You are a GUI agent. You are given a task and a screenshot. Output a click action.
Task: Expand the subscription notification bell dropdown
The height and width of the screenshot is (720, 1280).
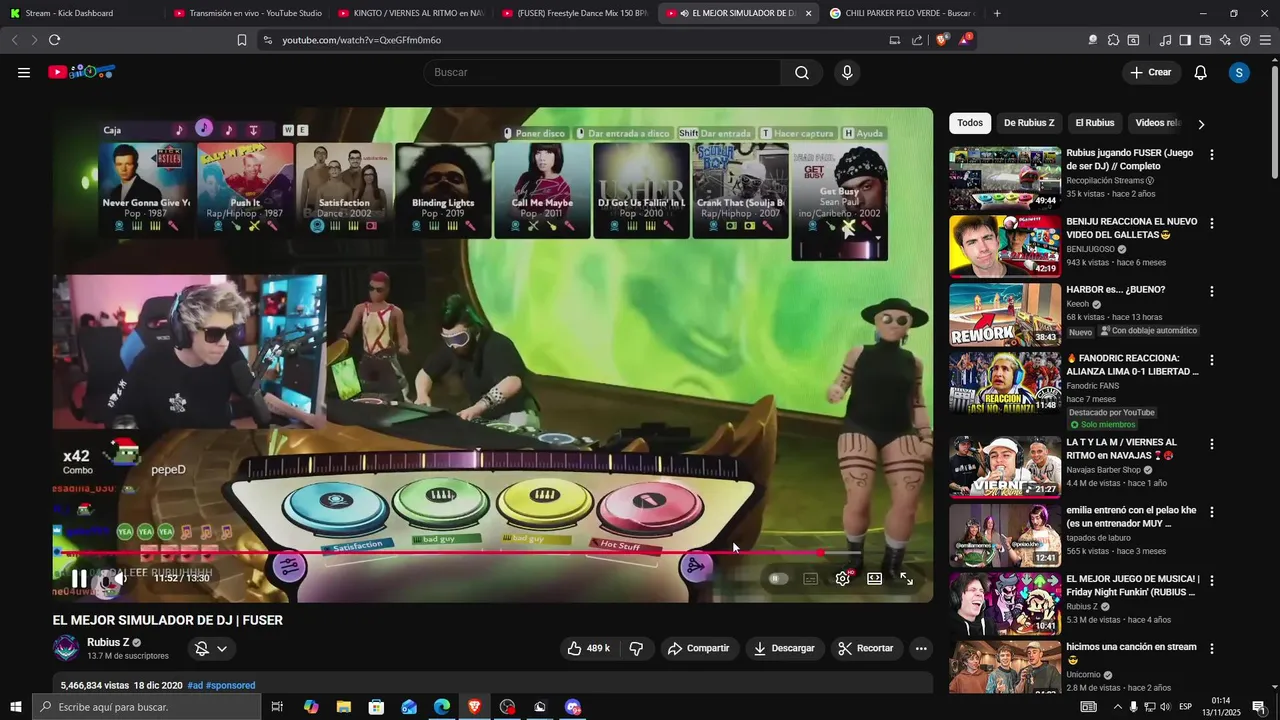(x=211, y=648)
